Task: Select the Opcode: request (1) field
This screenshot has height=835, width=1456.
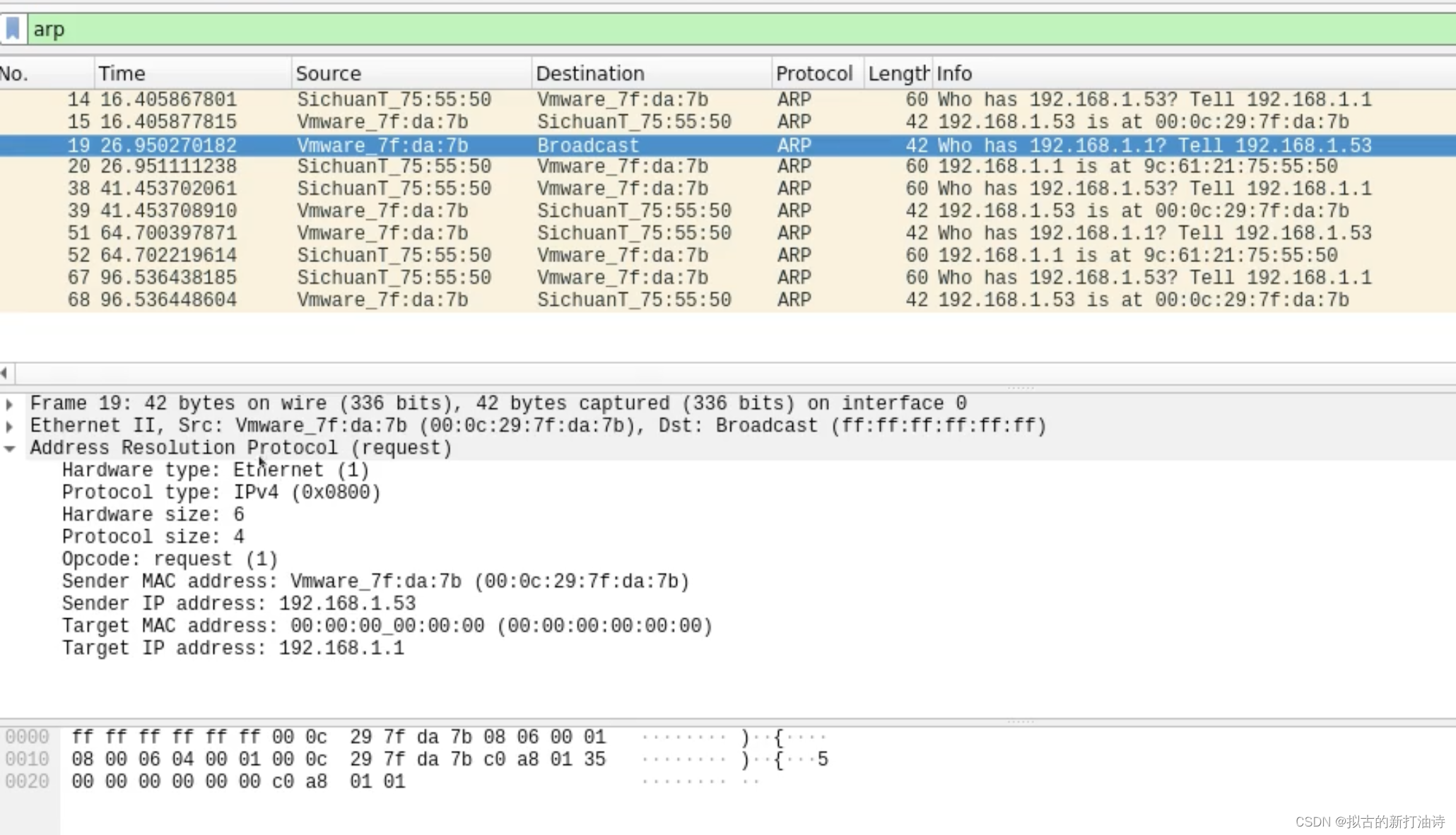Action: tap(170, 559)
